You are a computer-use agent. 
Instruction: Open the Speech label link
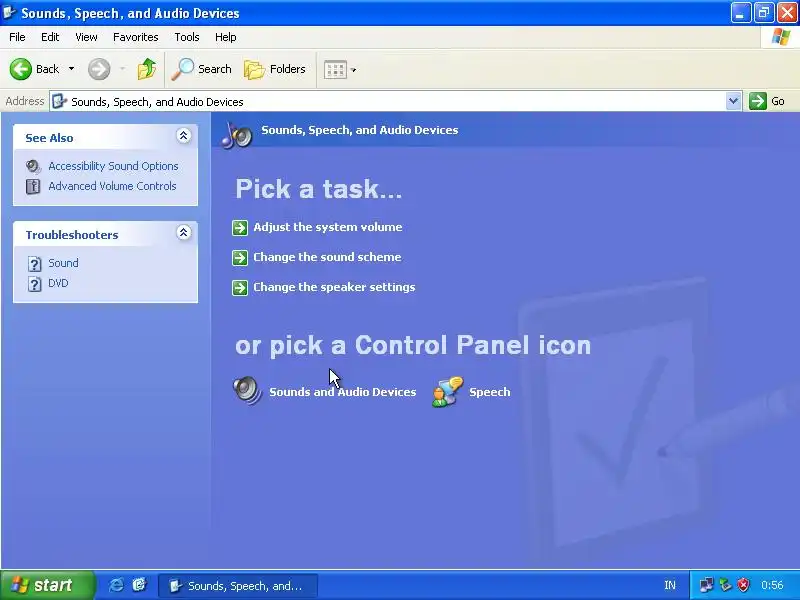pos(490,392)
